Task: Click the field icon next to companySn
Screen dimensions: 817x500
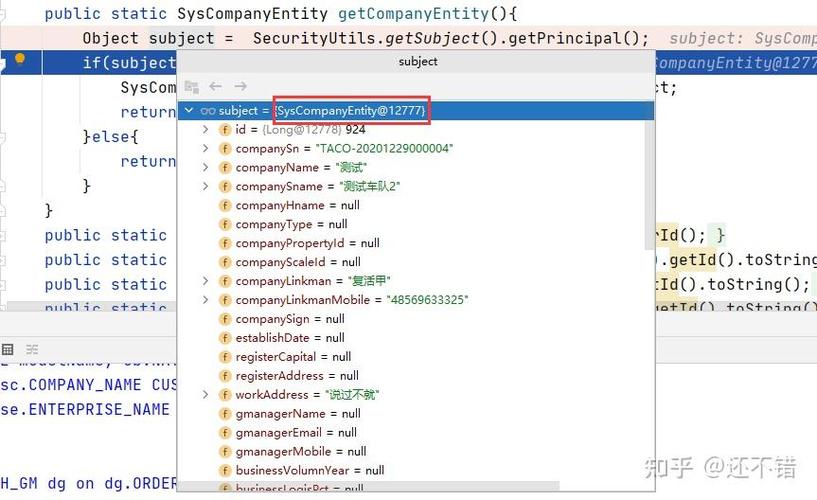Action: coord(225,148)
